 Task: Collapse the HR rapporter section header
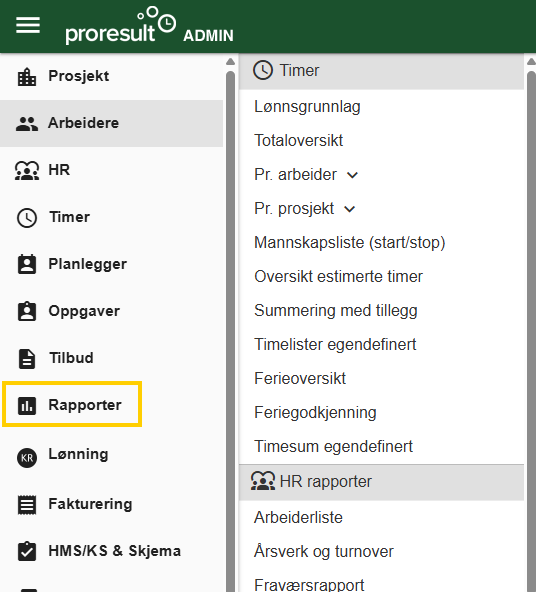click(x=381, y=482)
